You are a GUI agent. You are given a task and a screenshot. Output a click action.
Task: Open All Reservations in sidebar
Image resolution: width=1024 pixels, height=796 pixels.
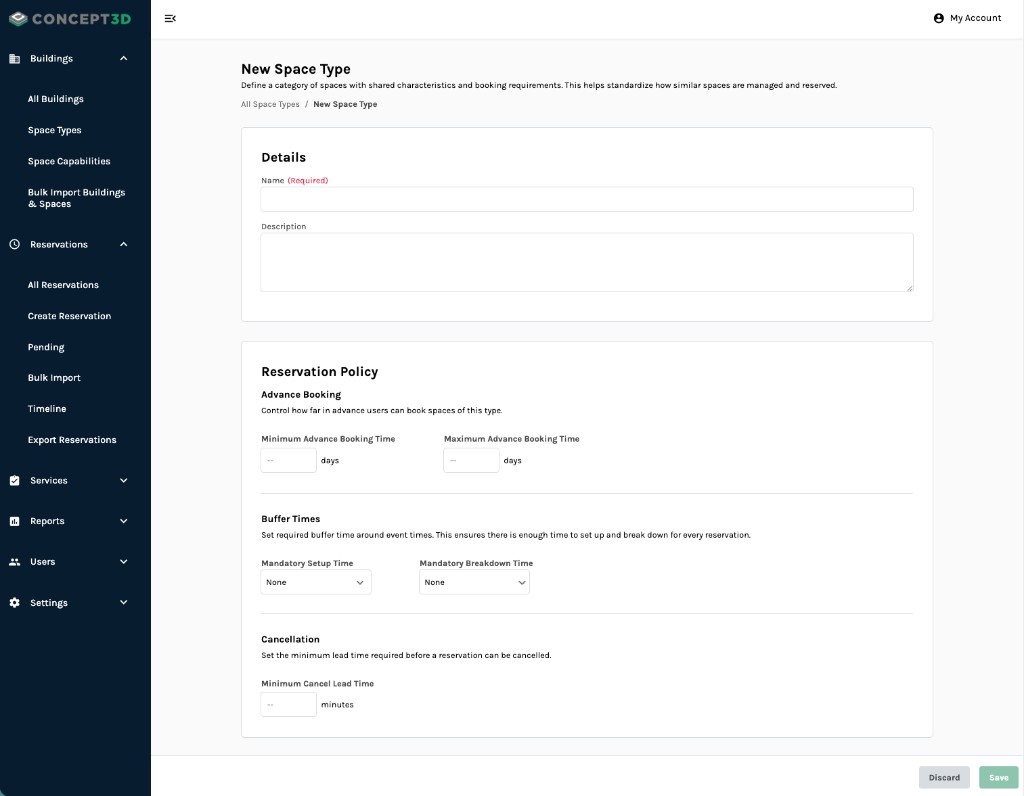point(63,285)
